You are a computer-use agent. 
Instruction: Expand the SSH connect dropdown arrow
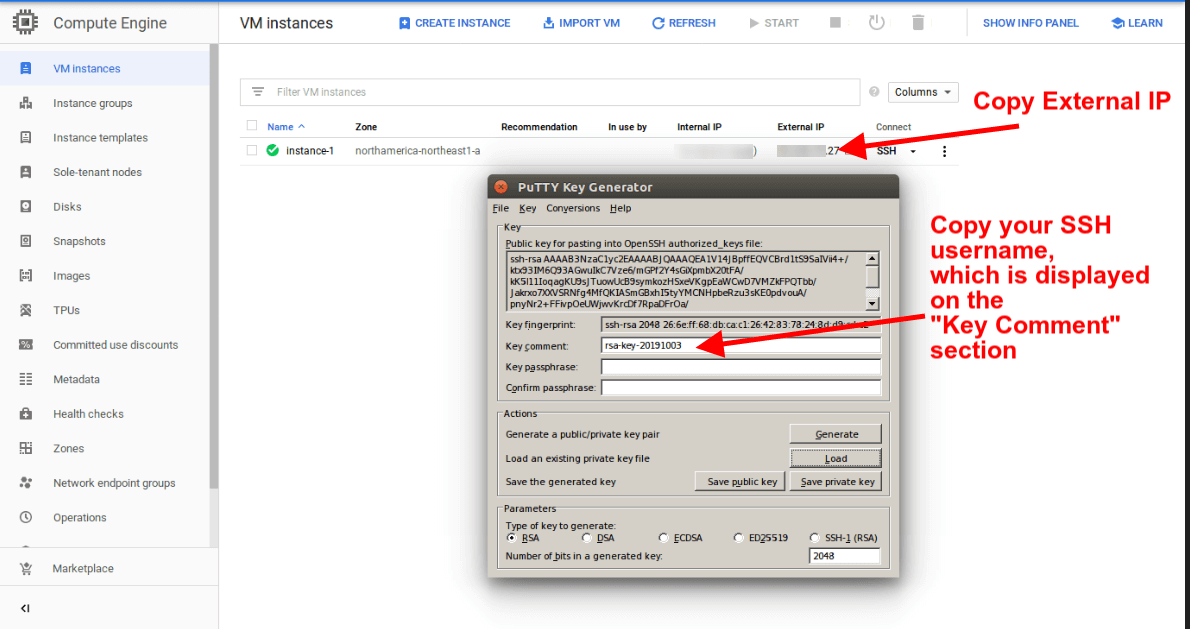coord(912,152)
